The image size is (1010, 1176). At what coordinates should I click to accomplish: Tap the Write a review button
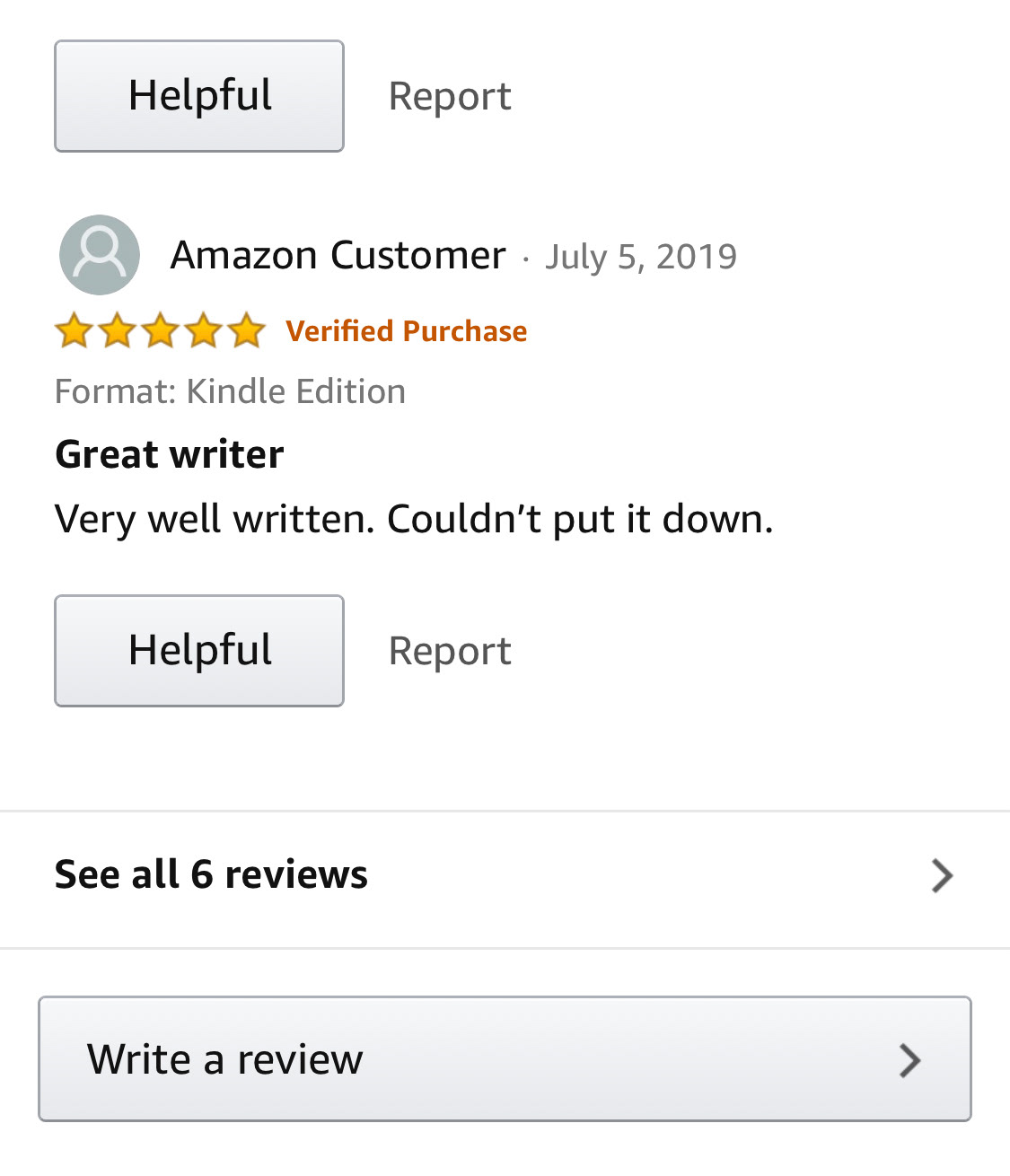pos(505,1058)
